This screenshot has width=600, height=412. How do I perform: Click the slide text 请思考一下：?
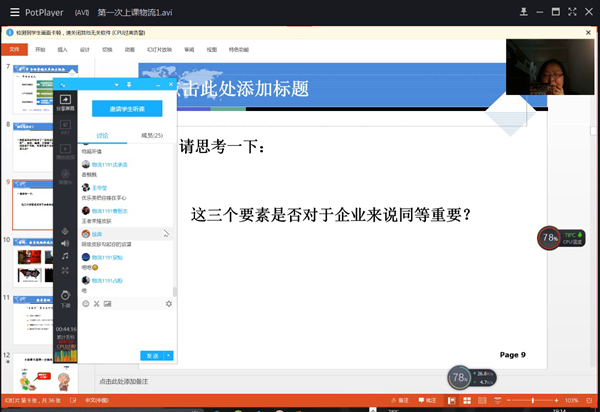click(222, 147)
